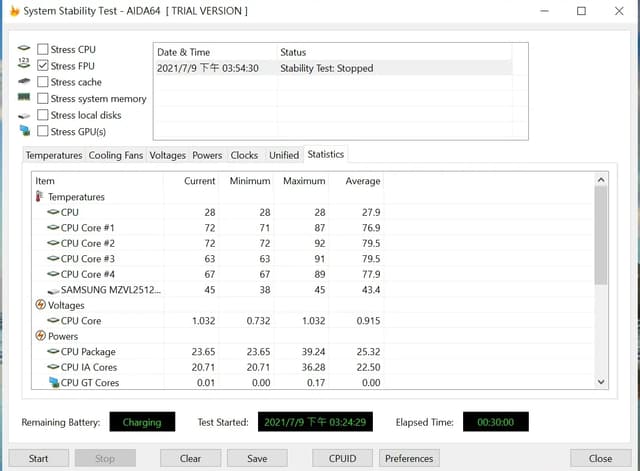
Task: Switch to the Powers tab
Action: (207, 155)
